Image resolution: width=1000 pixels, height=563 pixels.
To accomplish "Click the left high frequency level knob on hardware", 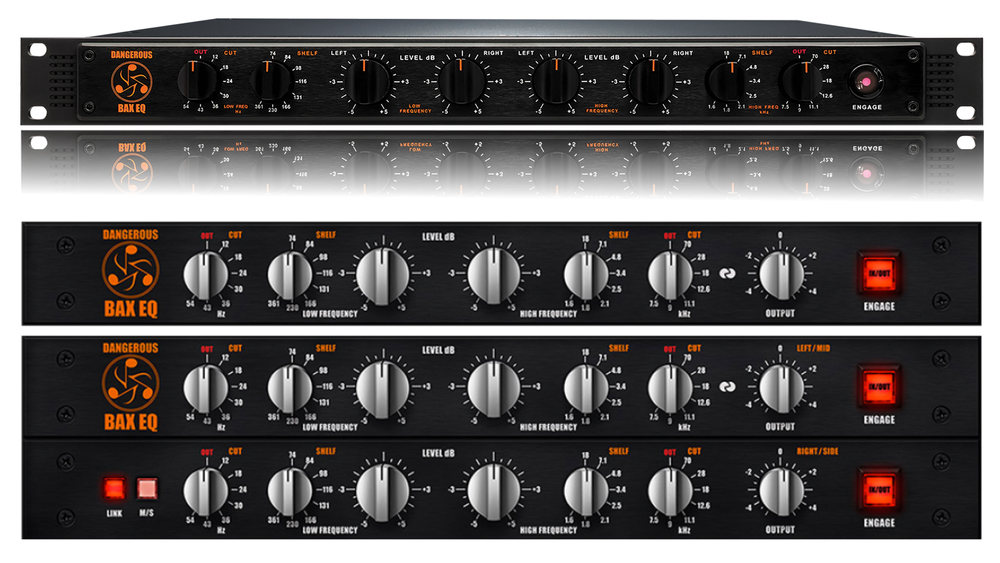I will [556, 82].
